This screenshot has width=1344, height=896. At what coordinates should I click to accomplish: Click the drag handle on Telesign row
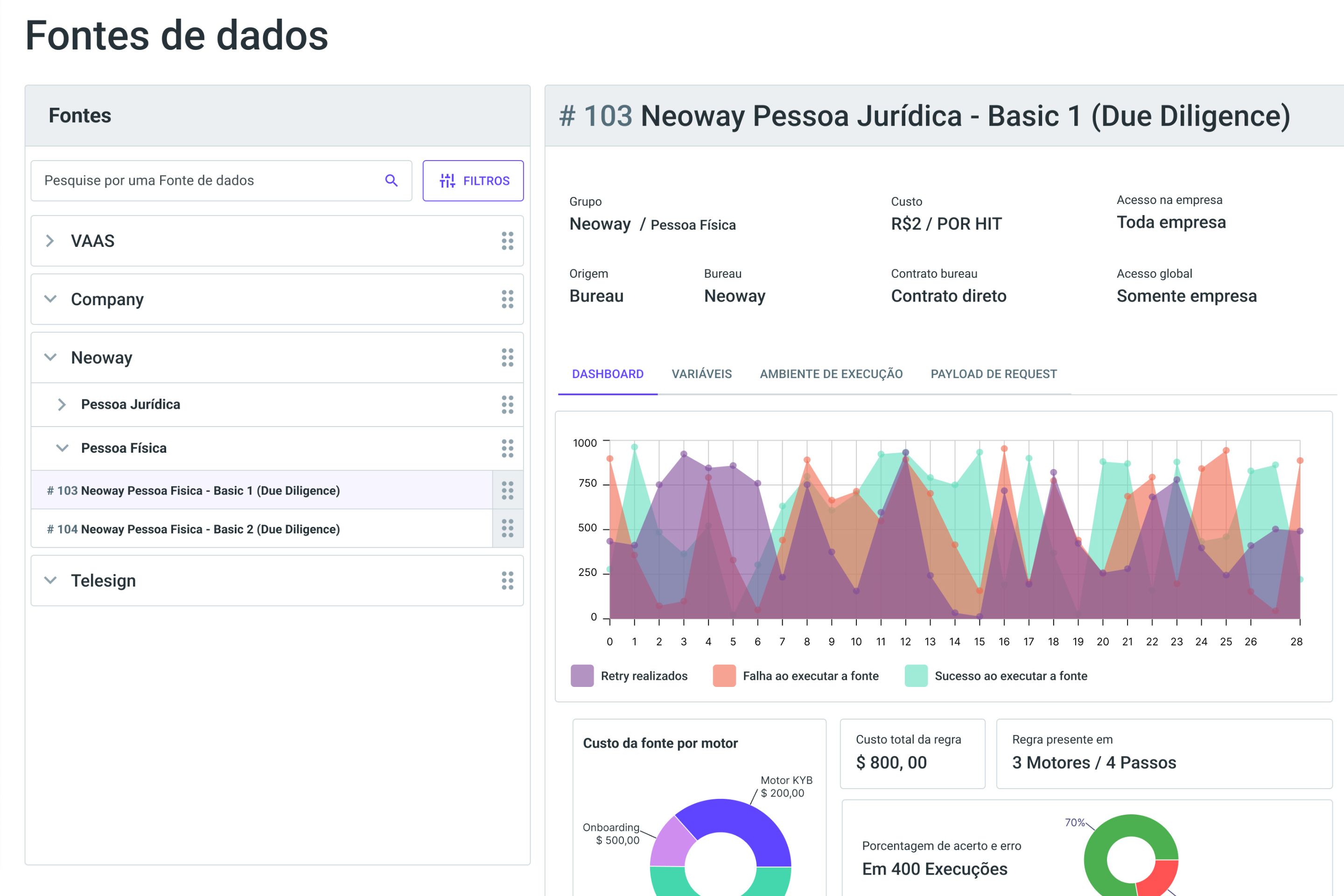[x=507, y=581]
